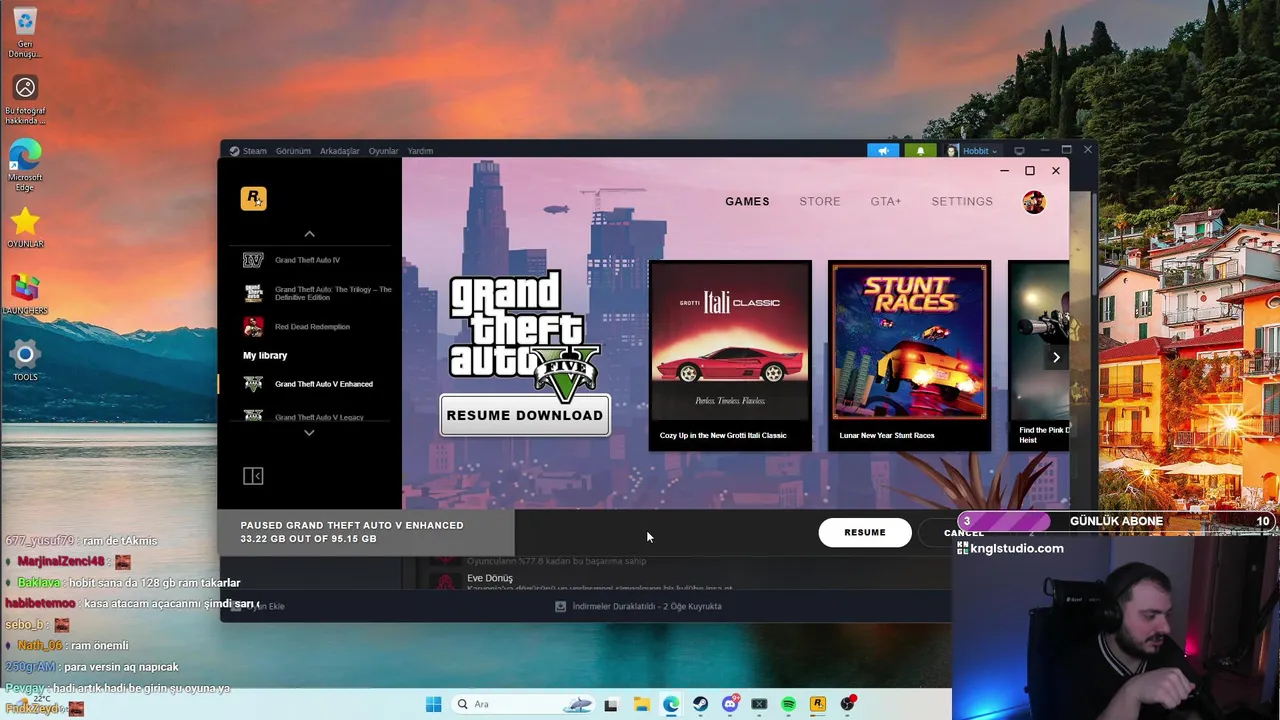Open 'Find the Pink Diamond' heist card
The image size is (1280, 720).
pos(1039,355)
